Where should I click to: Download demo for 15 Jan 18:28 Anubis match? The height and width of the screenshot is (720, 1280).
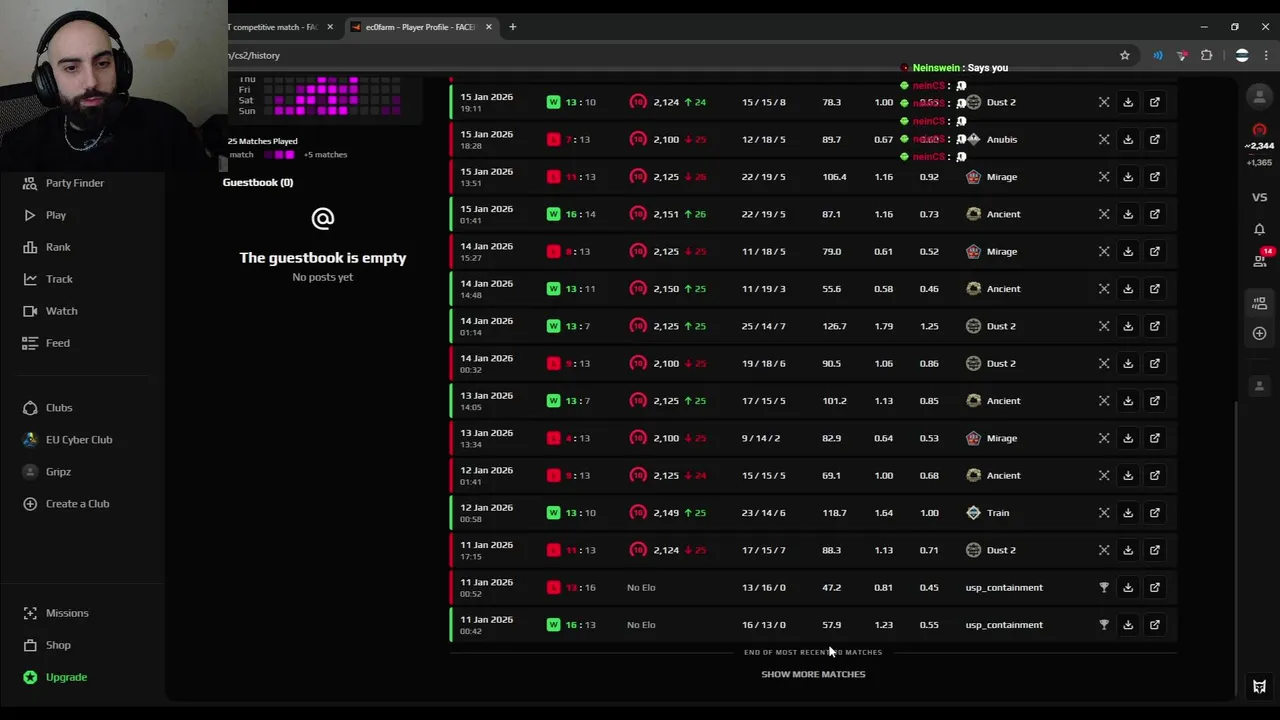tap(1128, 139)
